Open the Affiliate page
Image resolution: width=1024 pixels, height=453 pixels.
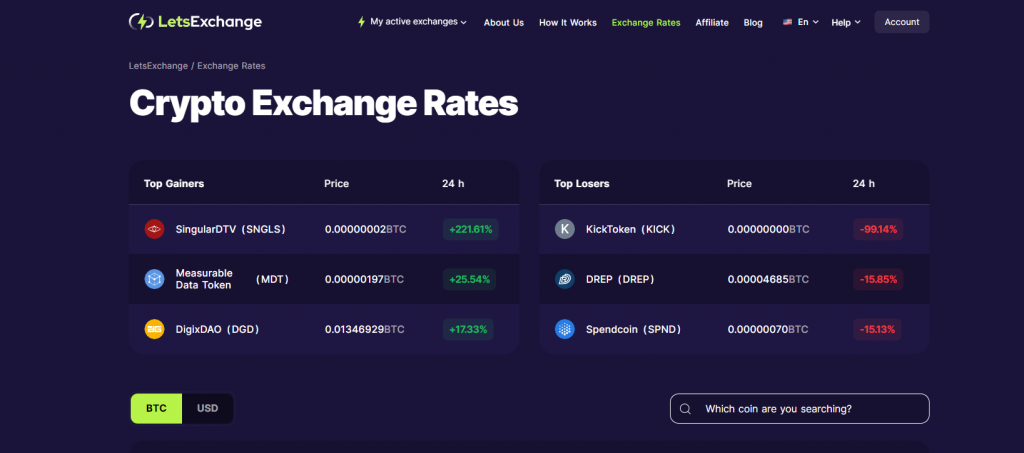click(712, 22)
